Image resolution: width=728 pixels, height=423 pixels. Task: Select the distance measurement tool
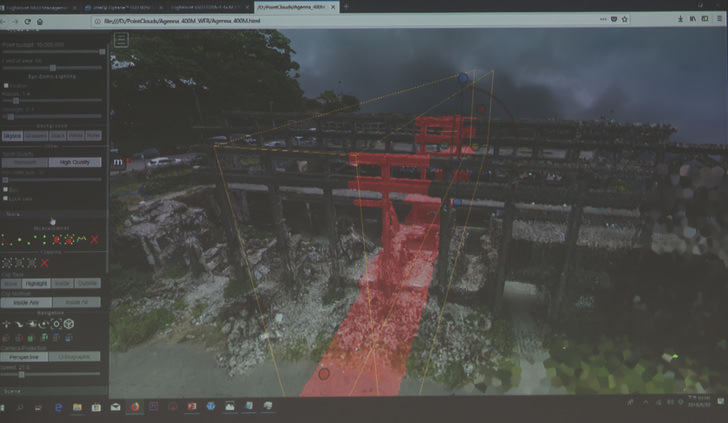[x=32, y=240]
